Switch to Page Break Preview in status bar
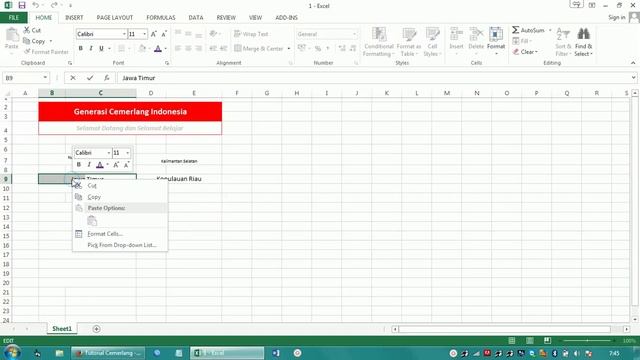Image resolution: width=640 pixels, height=360 pixels. [x=548, y=340]
